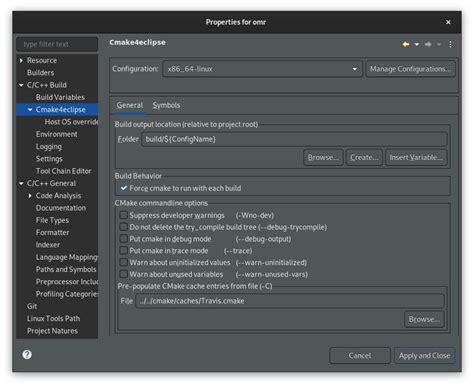Close the Properties for omr dialog
The width and height of the screenshot is (474, 386).
pos(448,22)
